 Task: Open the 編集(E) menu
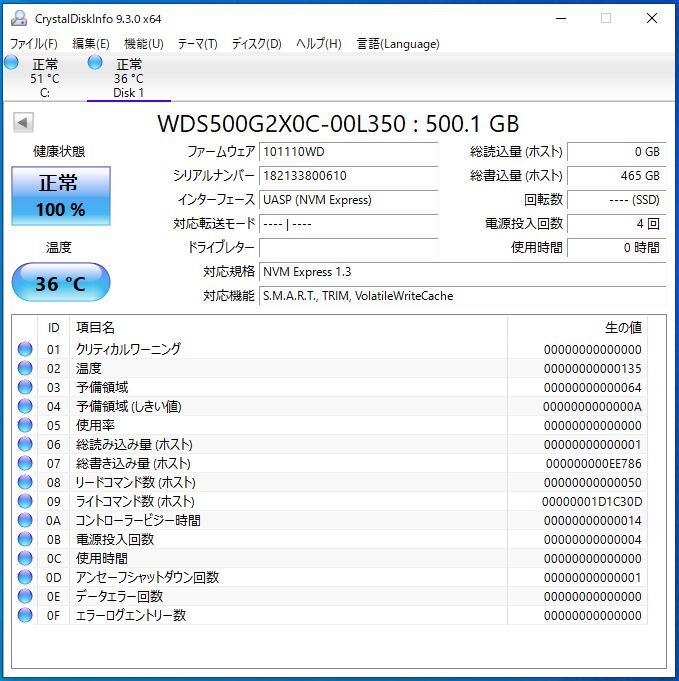[x=91, y=44]
